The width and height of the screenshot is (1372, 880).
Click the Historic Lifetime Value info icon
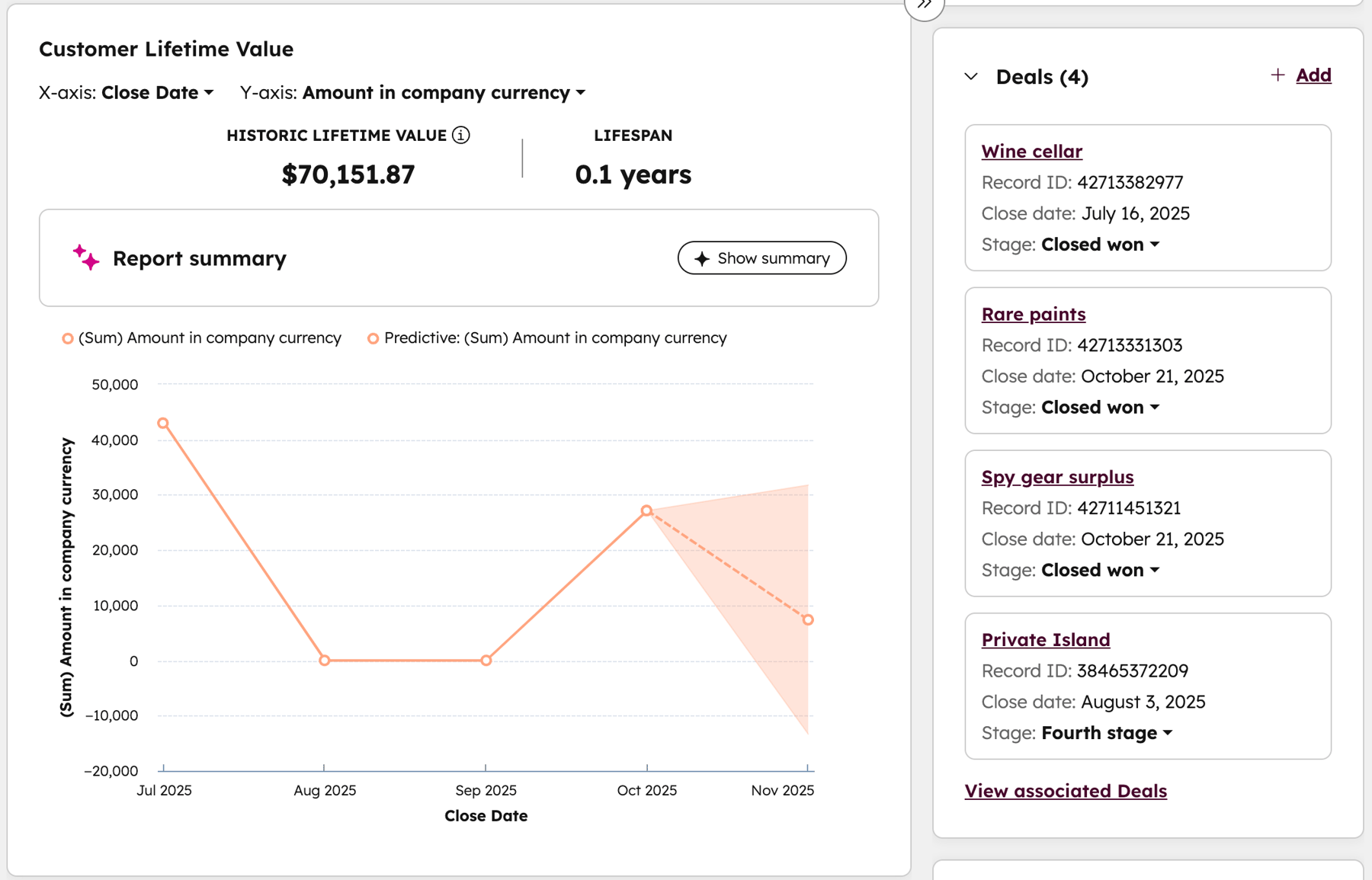[x=461, y=136]
